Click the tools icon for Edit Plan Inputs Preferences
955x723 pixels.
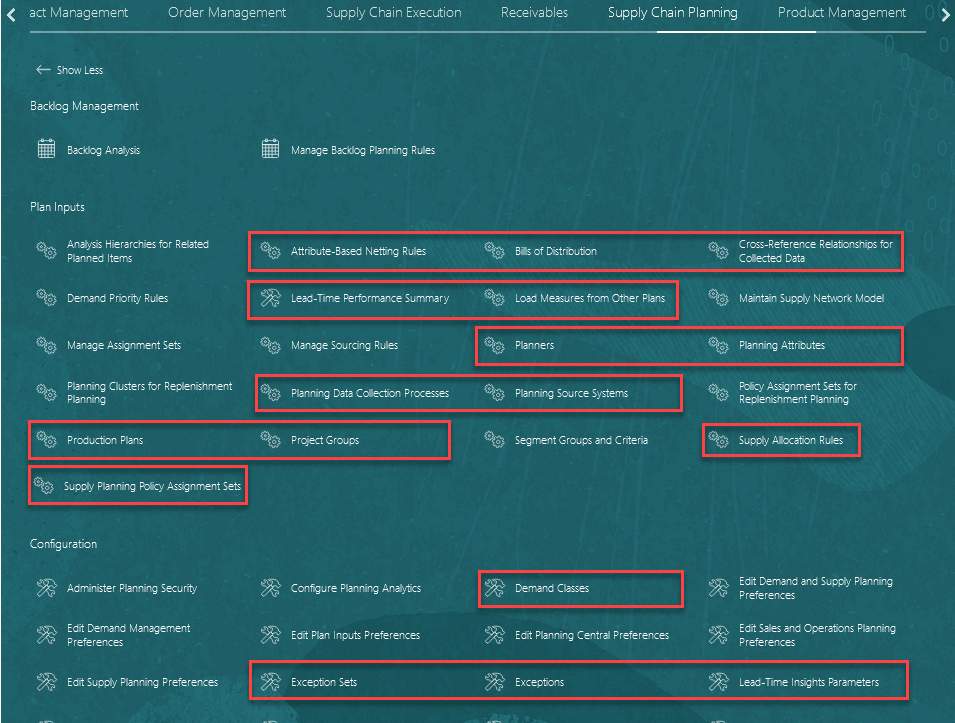tap(270, 635)
